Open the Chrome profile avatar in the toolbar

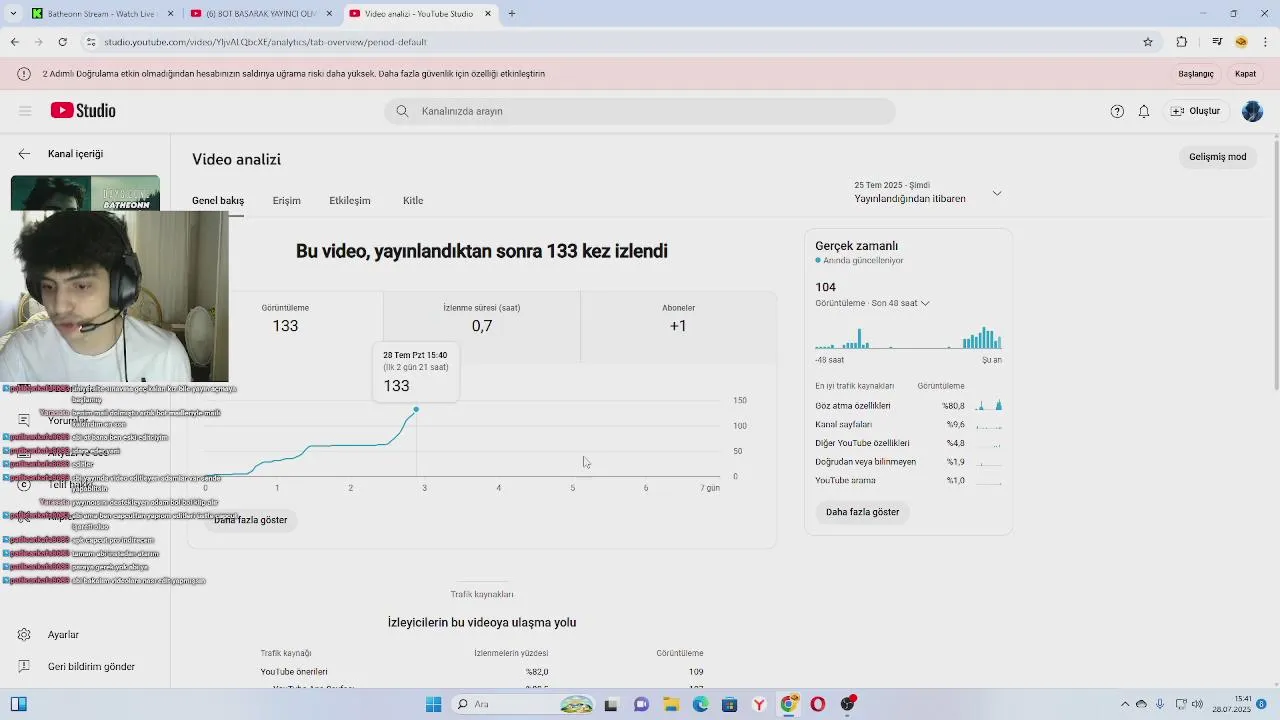1241,42
